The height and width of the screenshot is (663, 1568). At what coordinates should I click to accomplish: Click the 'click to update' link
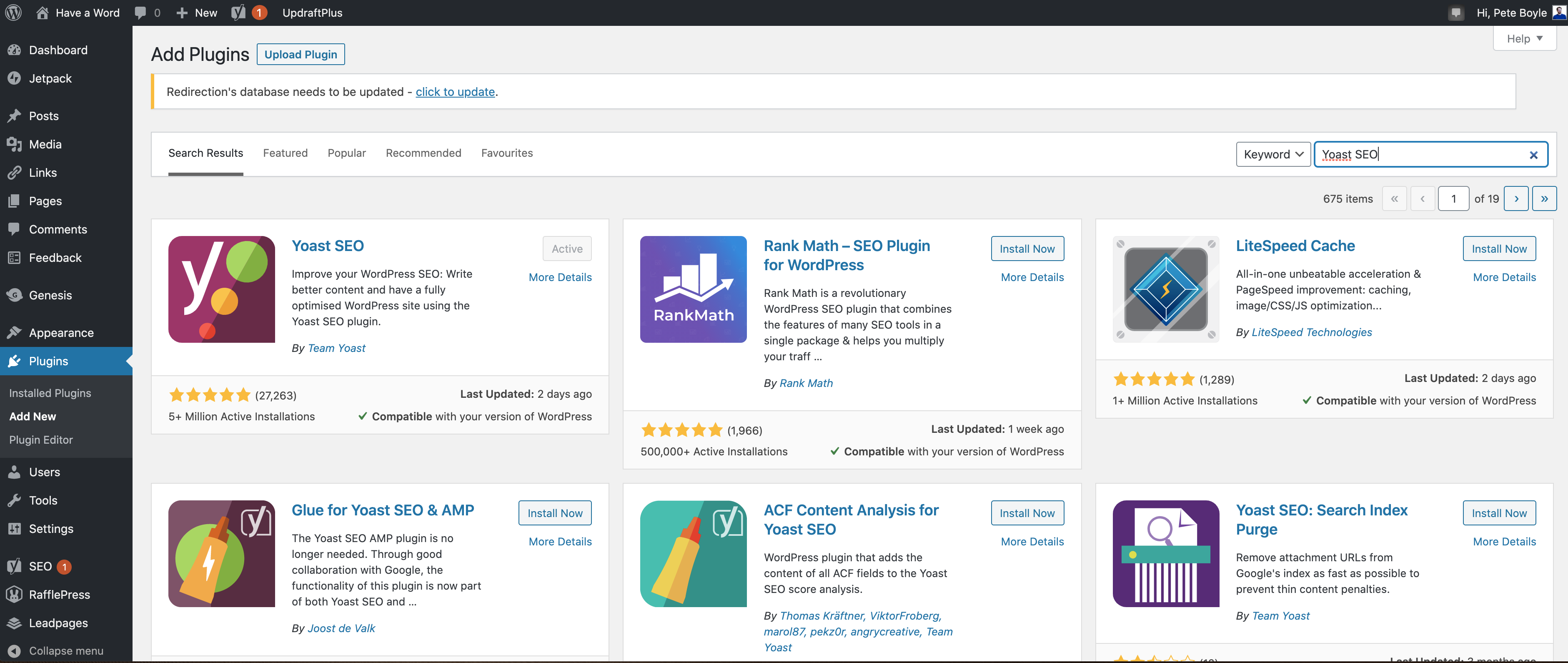pos(455,92)
